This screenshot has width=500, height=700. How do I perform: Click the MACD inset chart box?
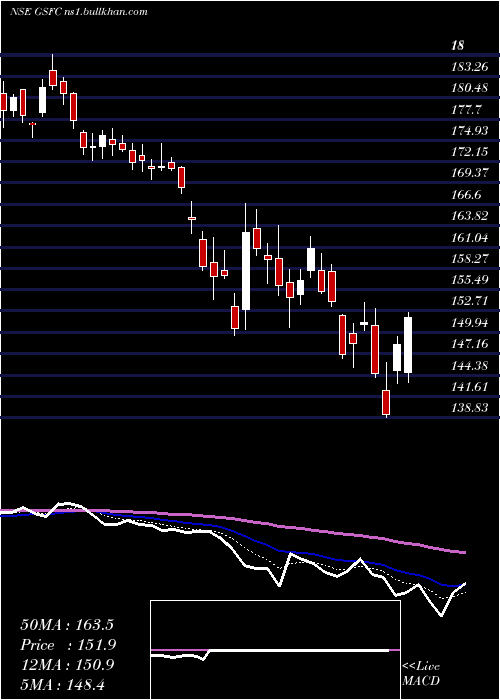[275, 650]
